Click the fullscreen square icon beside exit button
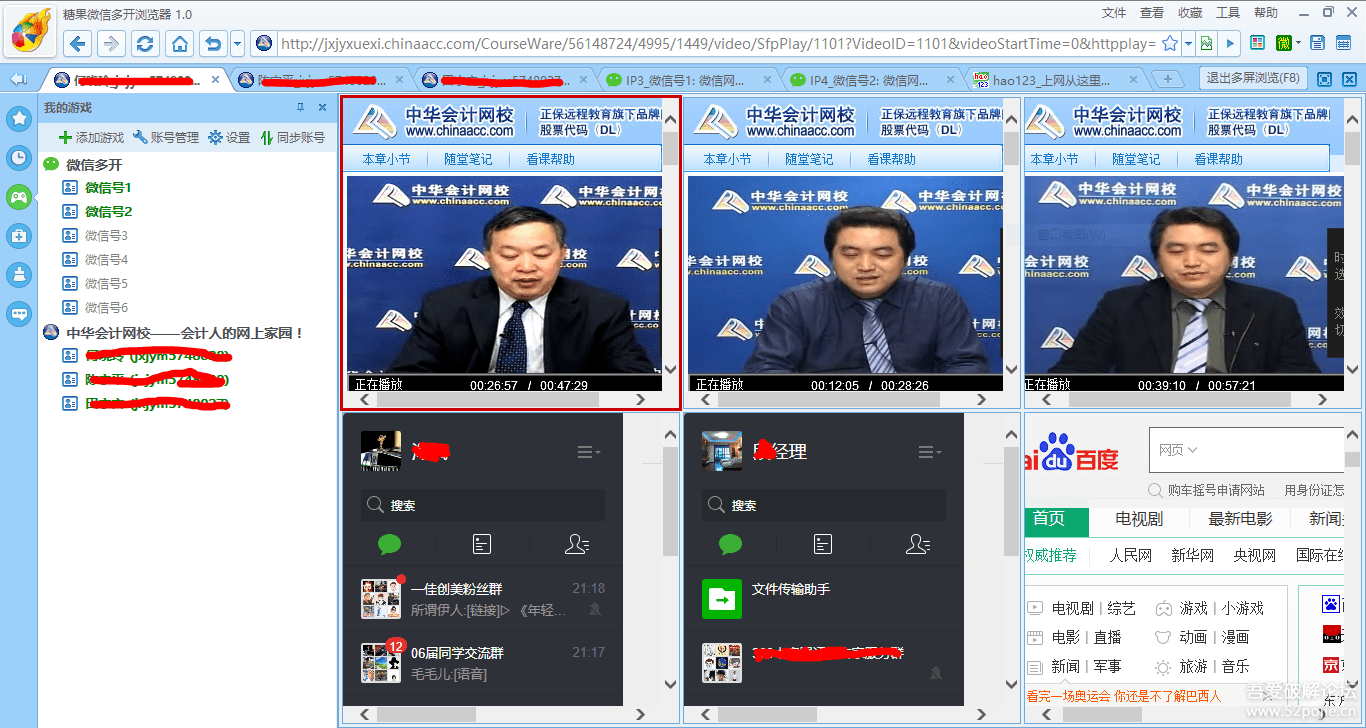 pos(1324,79)
